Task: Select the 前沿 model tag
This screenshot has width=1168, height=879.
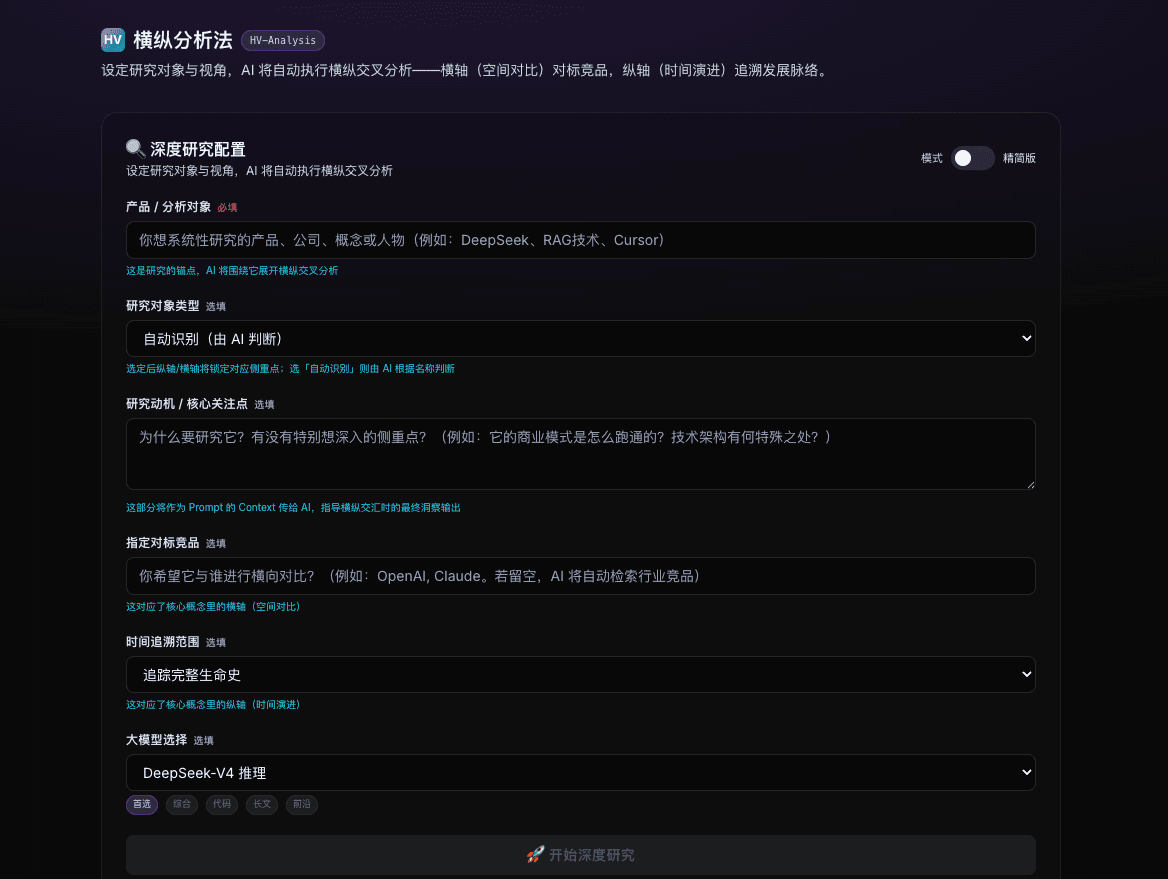Action: point(302,805)
